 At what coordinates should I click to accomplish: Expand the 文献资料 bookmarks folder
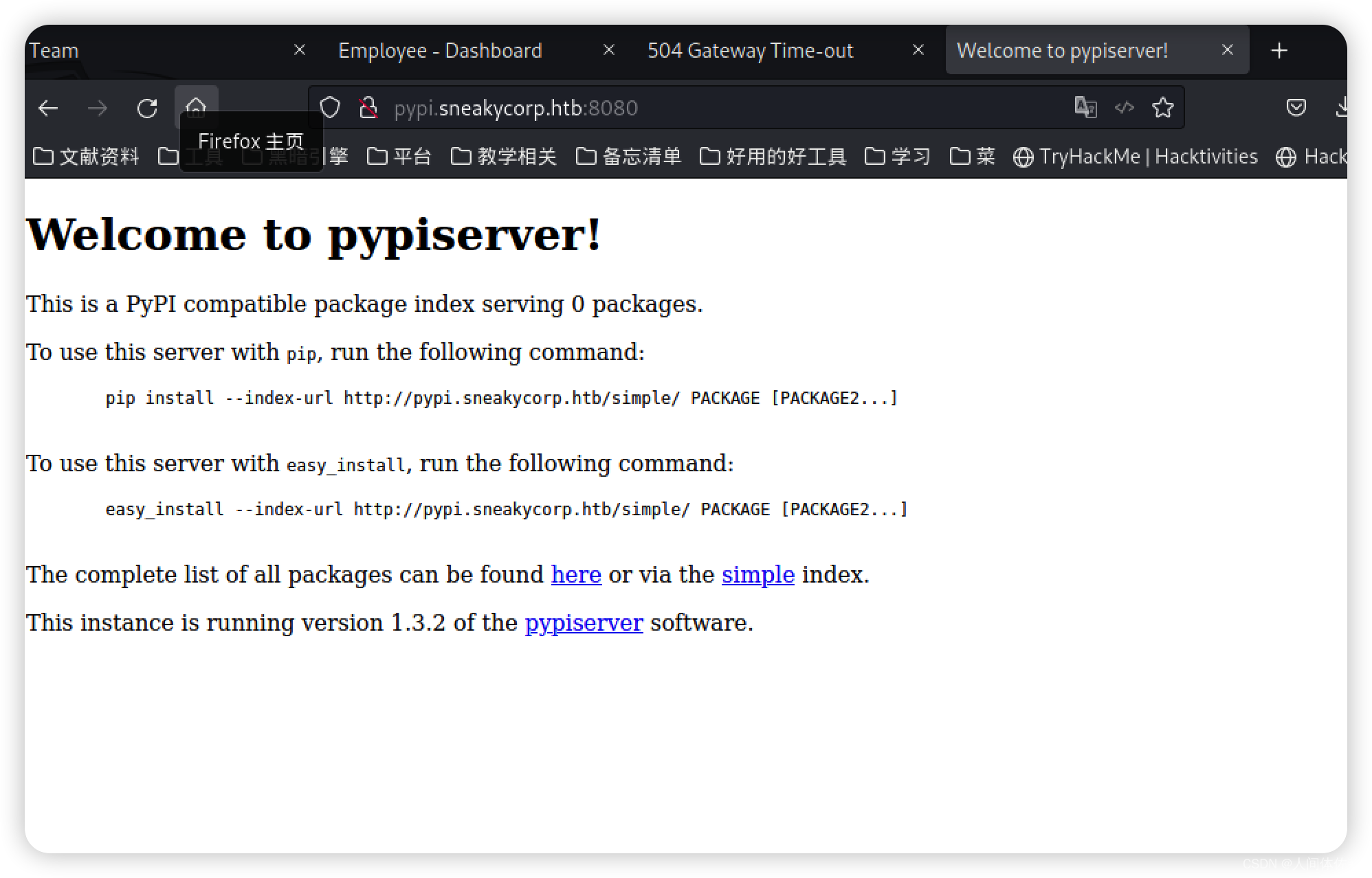(x=87, y=157)
